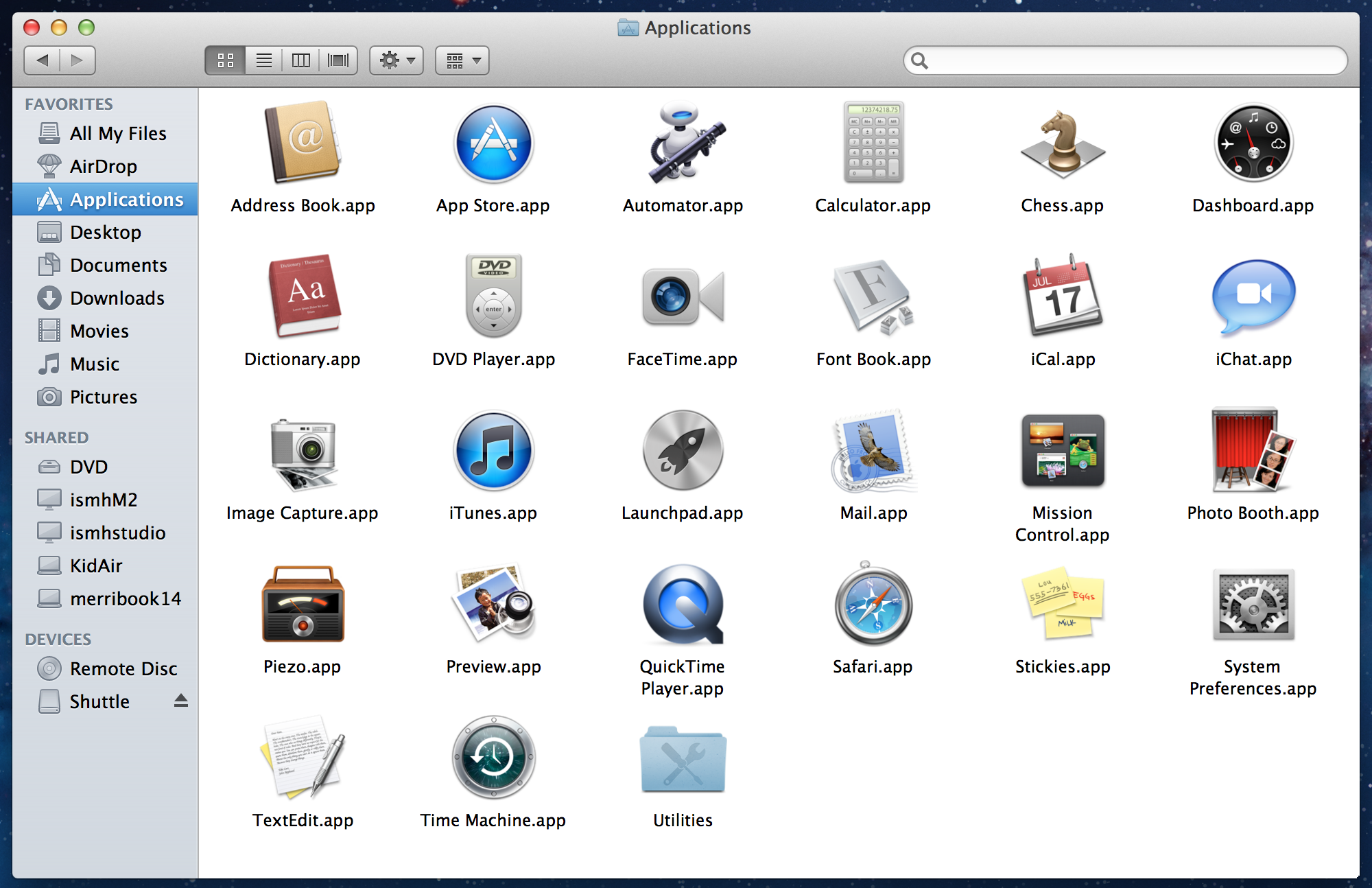Click the iCal.app calendar icon
The height and width of the screenshot is (888, 1372).
pos(1063,296)
